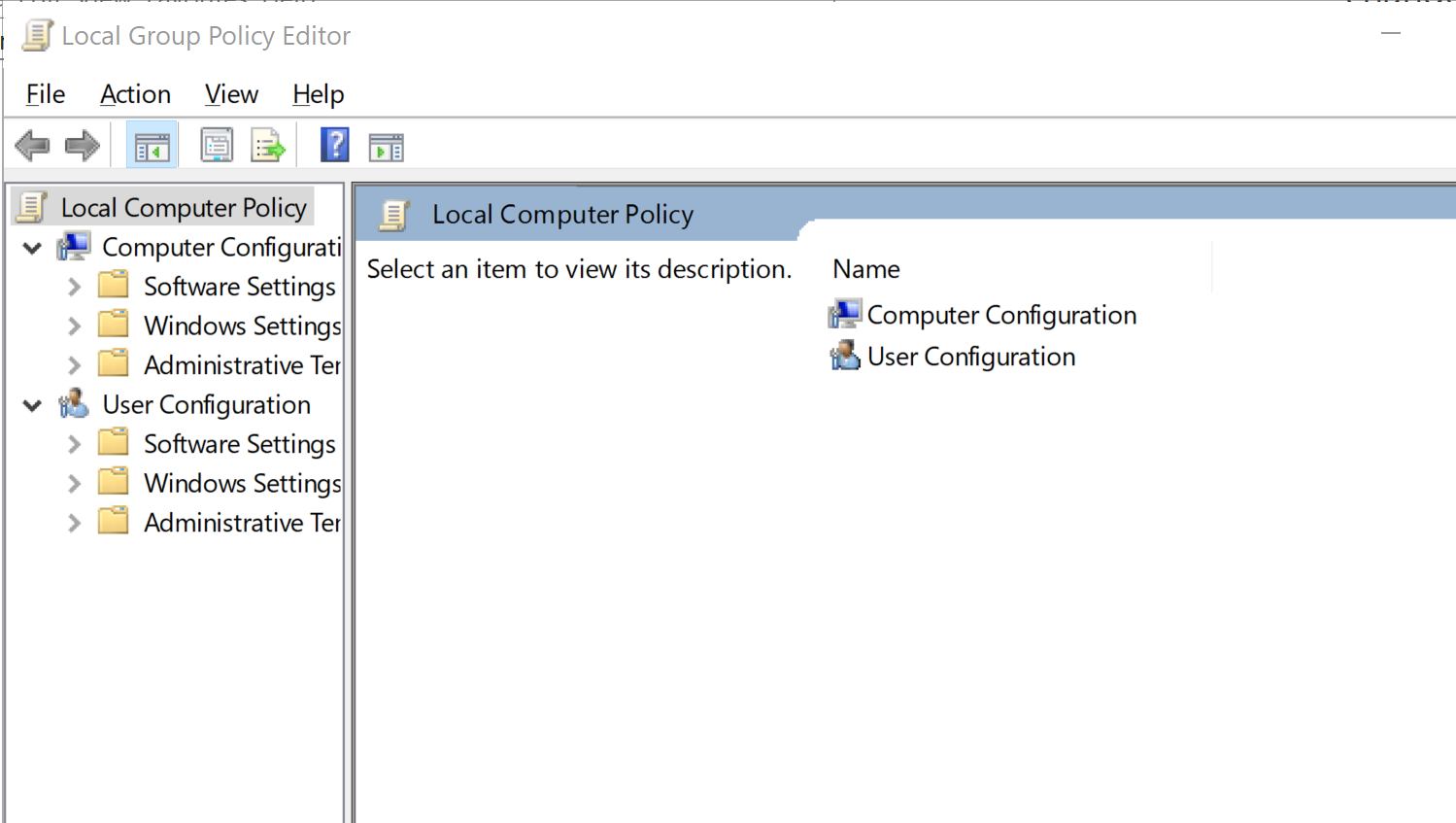Select Local Computer Policy in the tree
The height and width of the screenshot is (823, 1456).
point(184,207)
